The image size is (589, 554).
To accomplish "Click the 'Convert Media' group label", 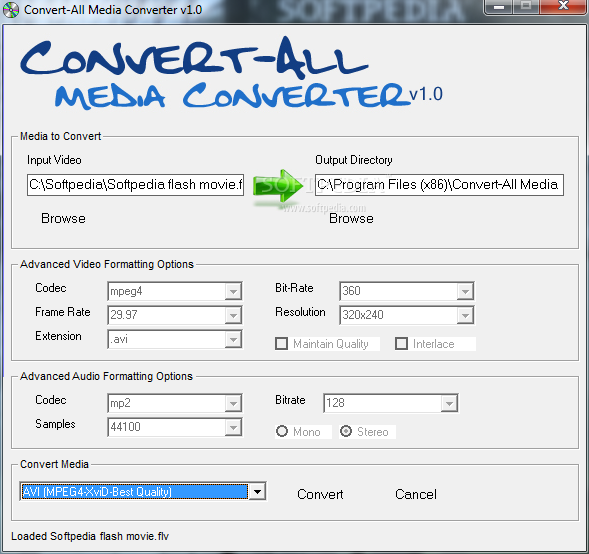I will click(54, 464).
